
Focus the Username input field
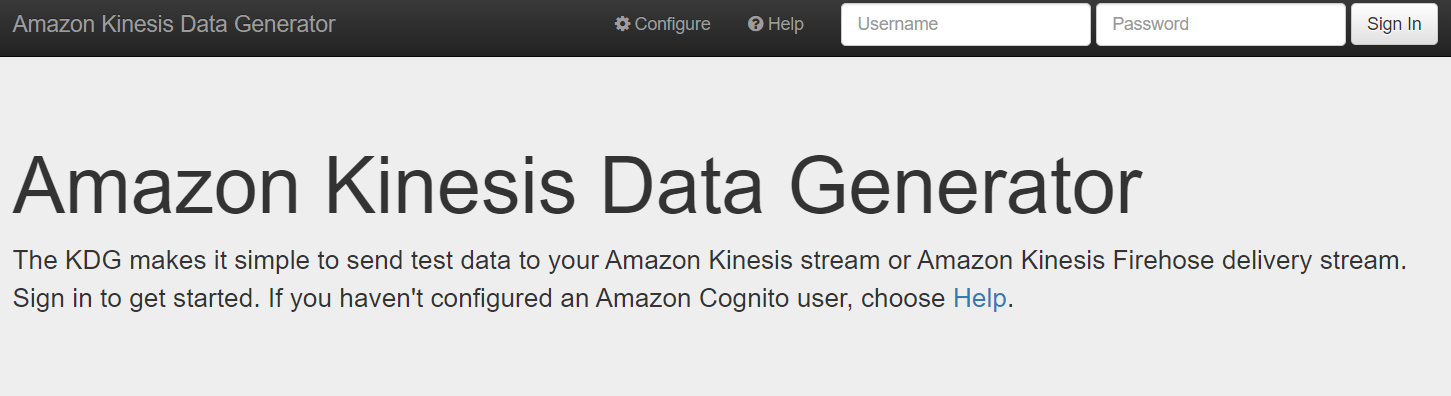(966, 24)
